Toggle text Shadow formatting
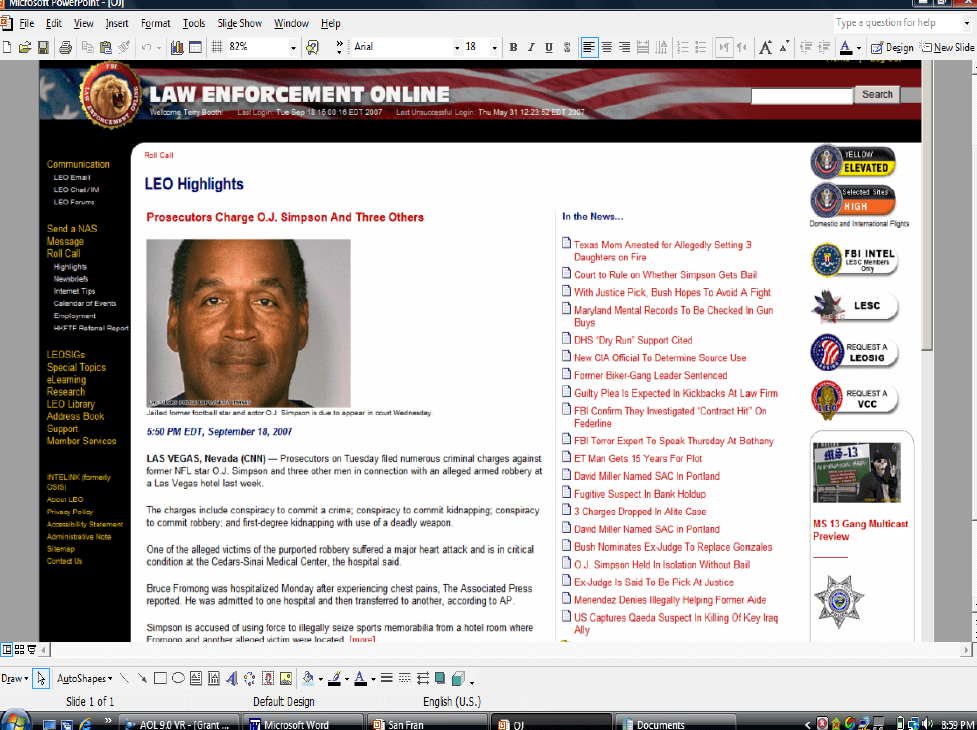 point(567,47)
